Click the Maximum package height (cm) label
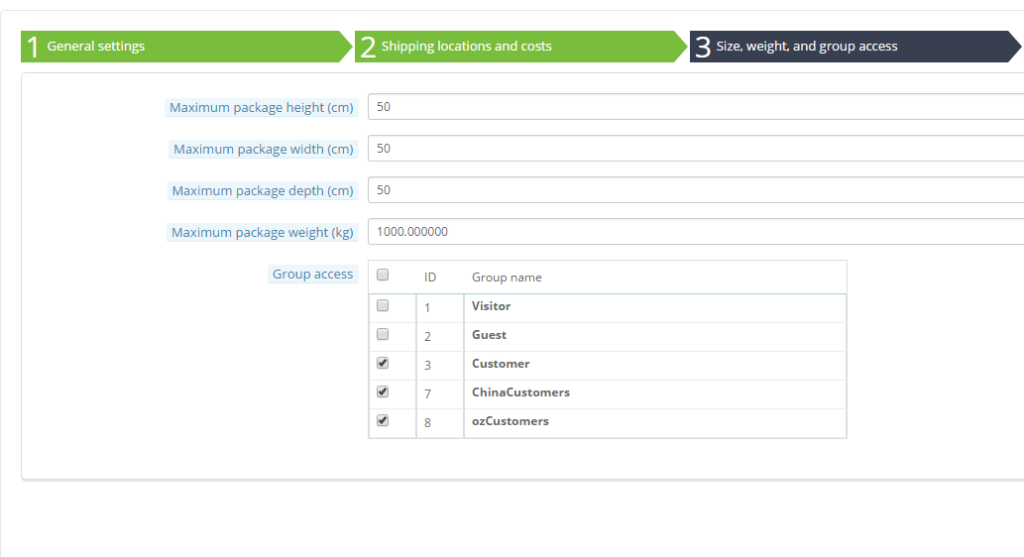The image size is (1024, 557). click(x=261, y=107)
